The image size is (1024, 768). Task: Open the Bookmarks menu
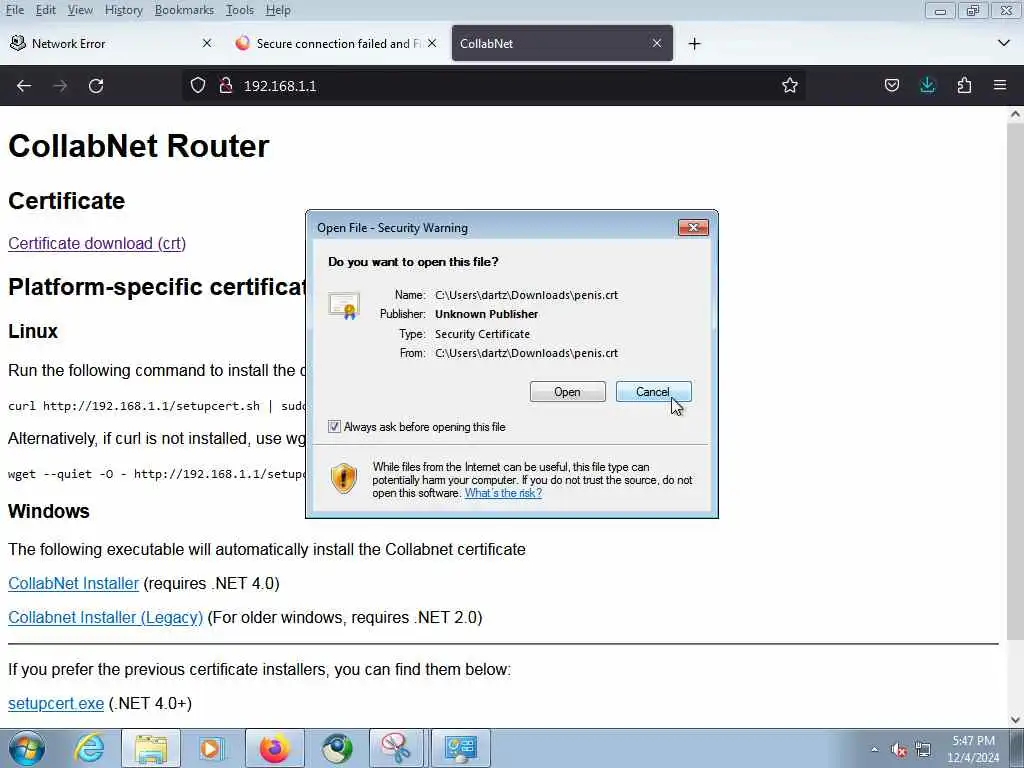pos(184,10)
